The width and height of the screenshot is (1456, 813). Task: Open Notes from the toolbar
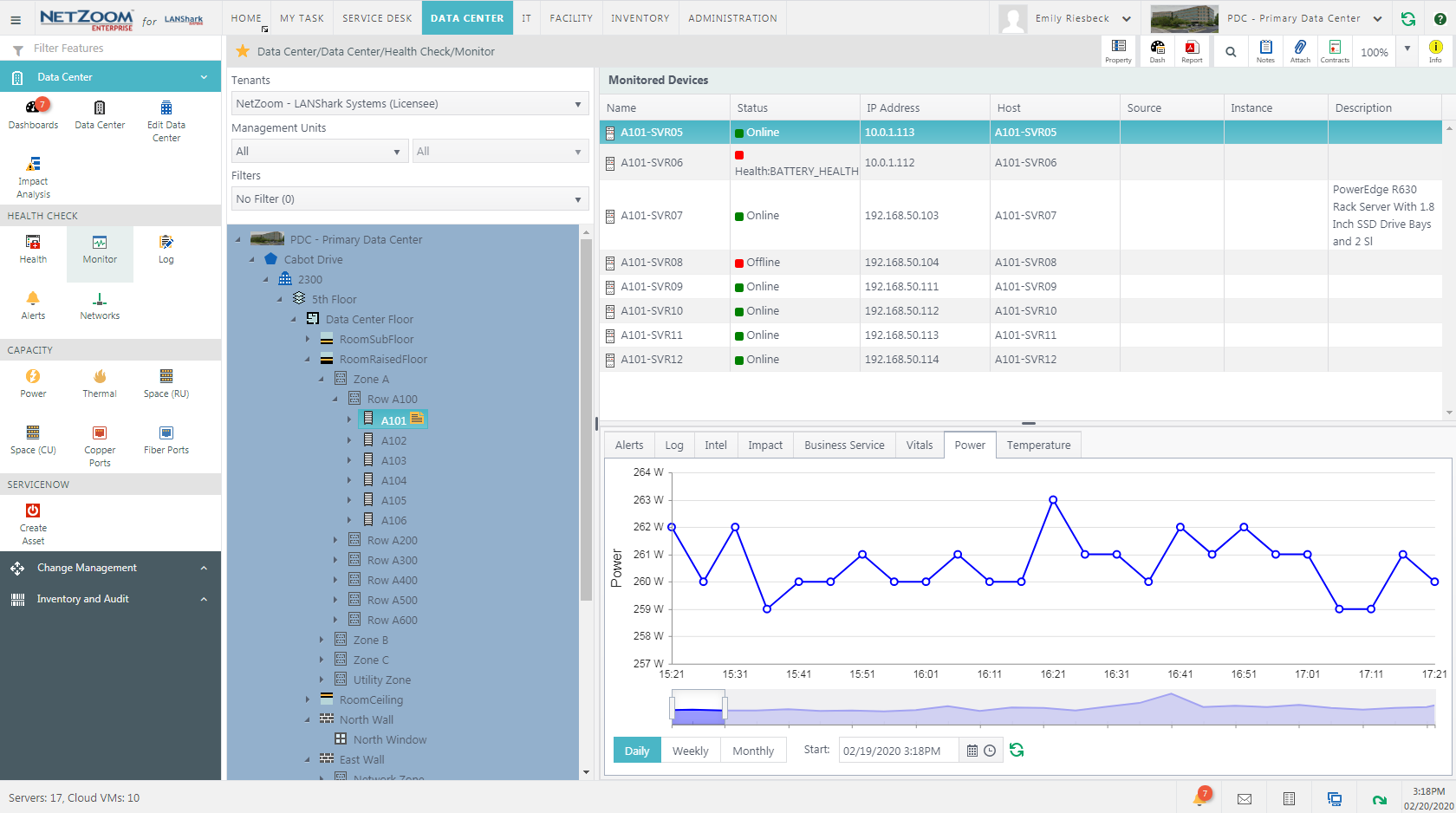(1265, 51)
